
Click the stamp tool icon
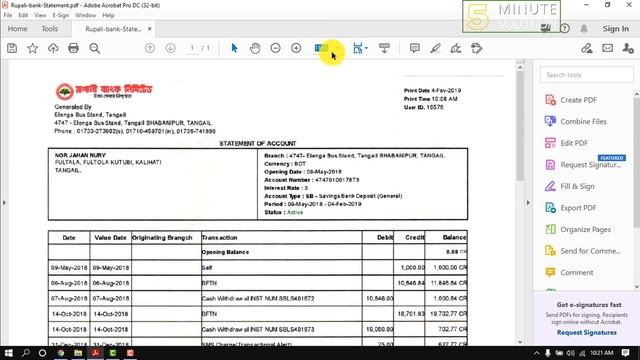(x=476, y=48)
